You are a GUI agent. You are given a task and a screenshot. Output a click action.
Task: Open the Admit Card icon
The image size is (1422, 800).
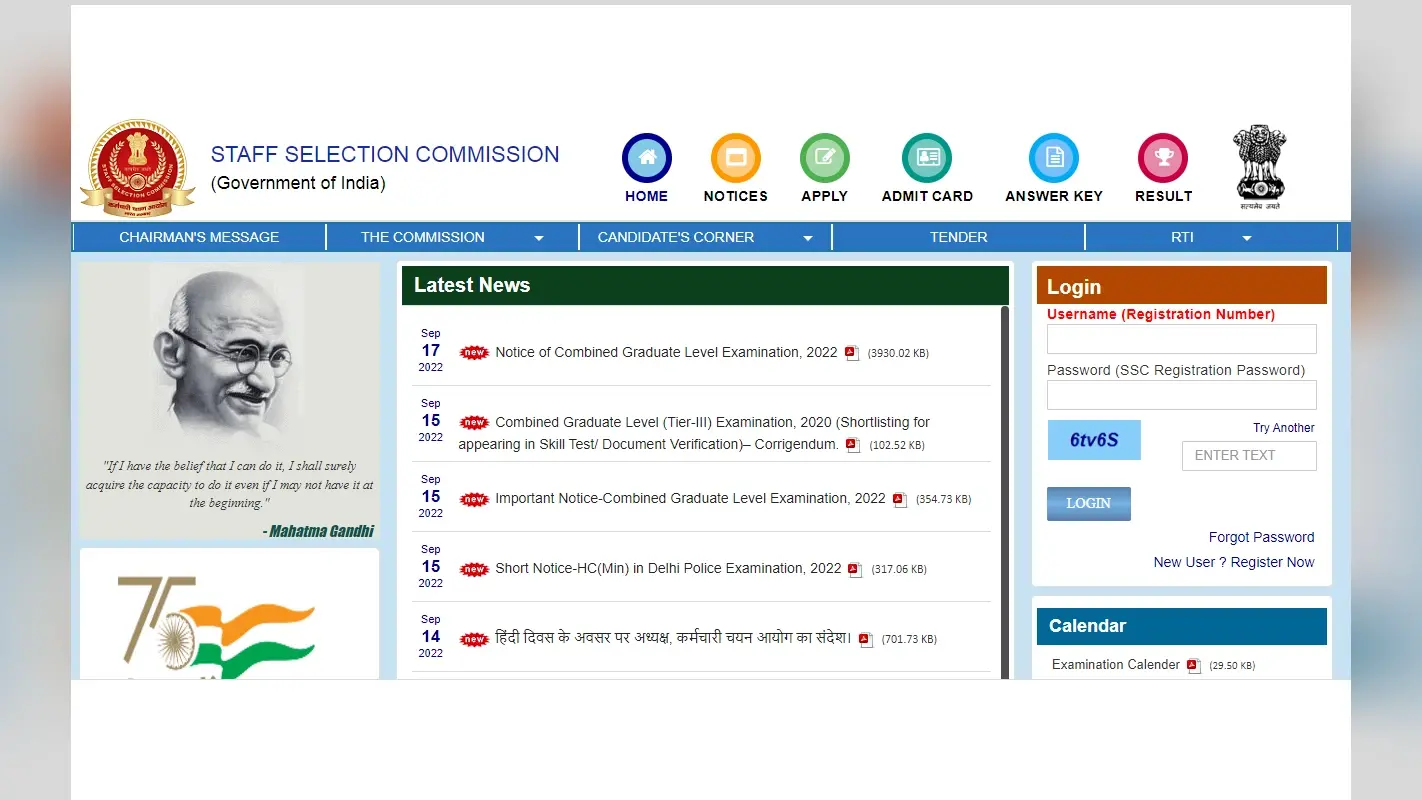927,158
